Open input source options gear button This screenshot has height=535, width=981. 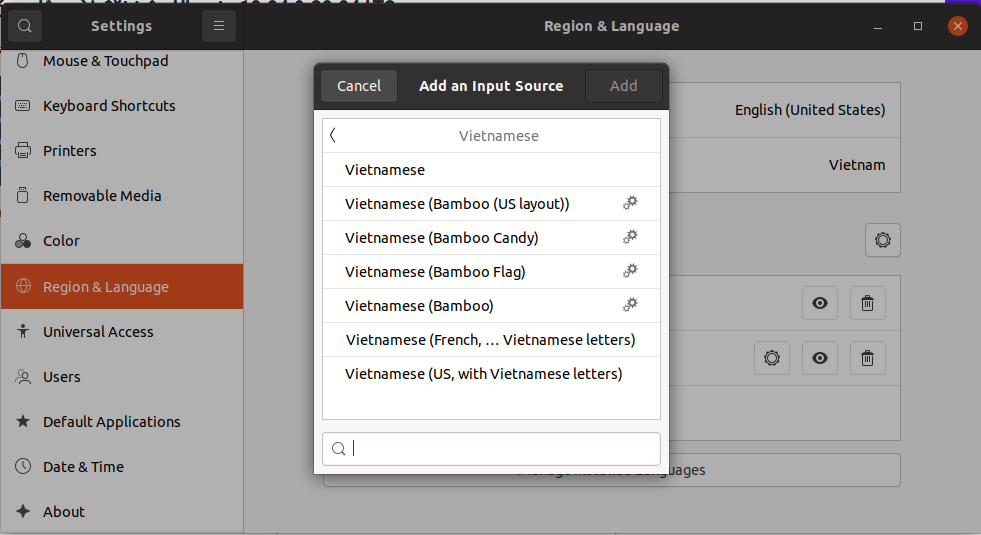tap(882, 240)
